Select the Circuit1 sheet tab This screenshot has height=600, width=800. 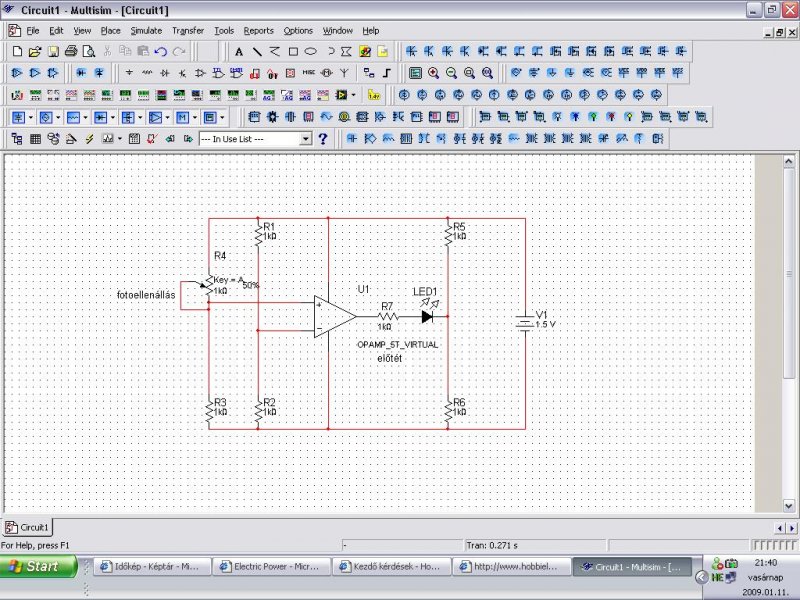click(27, 527)
